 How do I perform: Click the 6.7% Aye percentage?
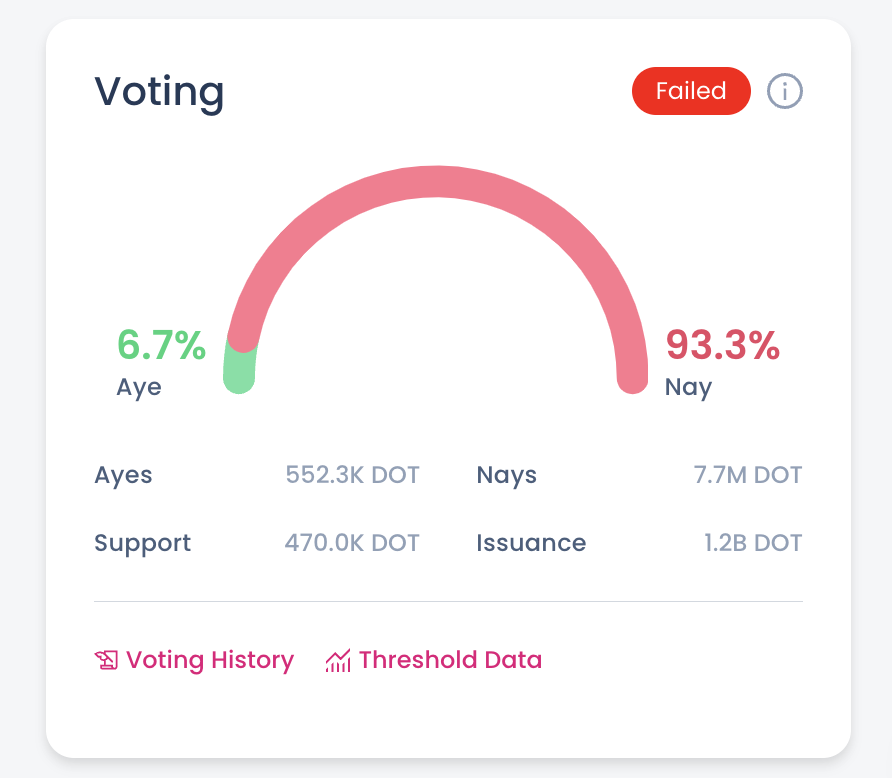(x=161, y=345)
